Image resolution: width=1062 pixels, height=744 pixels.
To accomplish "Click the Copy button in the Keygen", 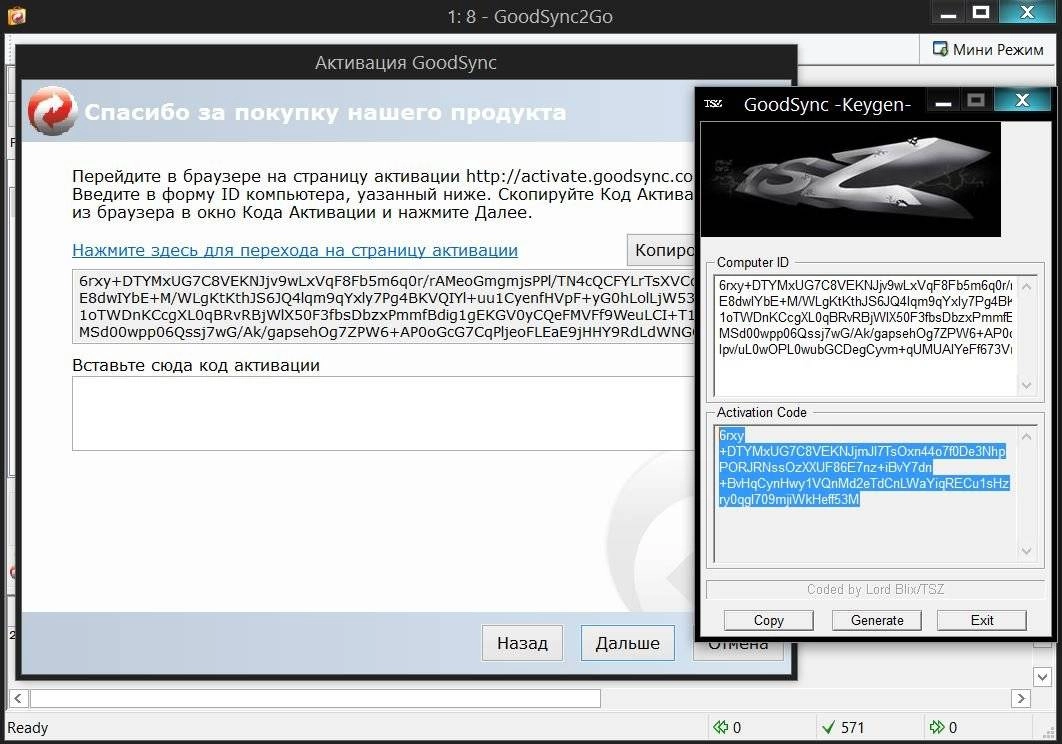I will [768, 620].
